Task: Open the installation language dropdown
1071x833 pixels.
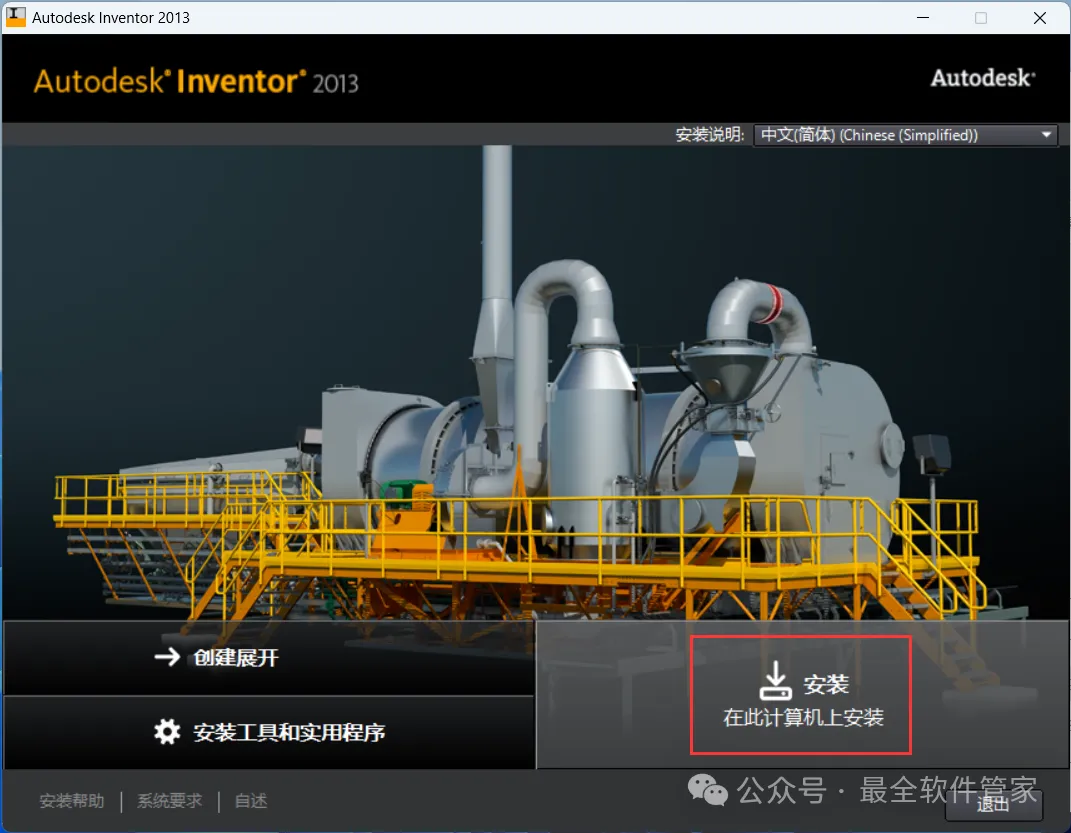Action: click(x=906, y=135)
